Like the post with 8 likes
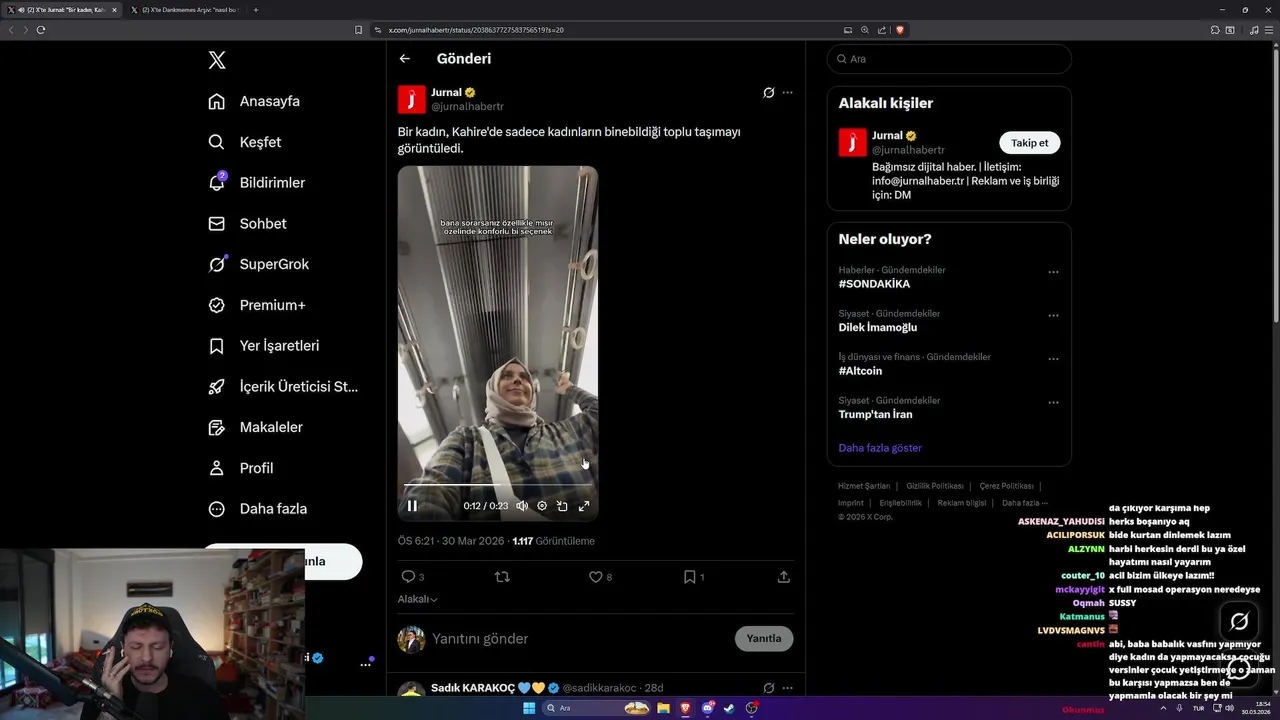The height and width of the screenshot is (720, 1280). pyautogui.click(x=600, y=577)
